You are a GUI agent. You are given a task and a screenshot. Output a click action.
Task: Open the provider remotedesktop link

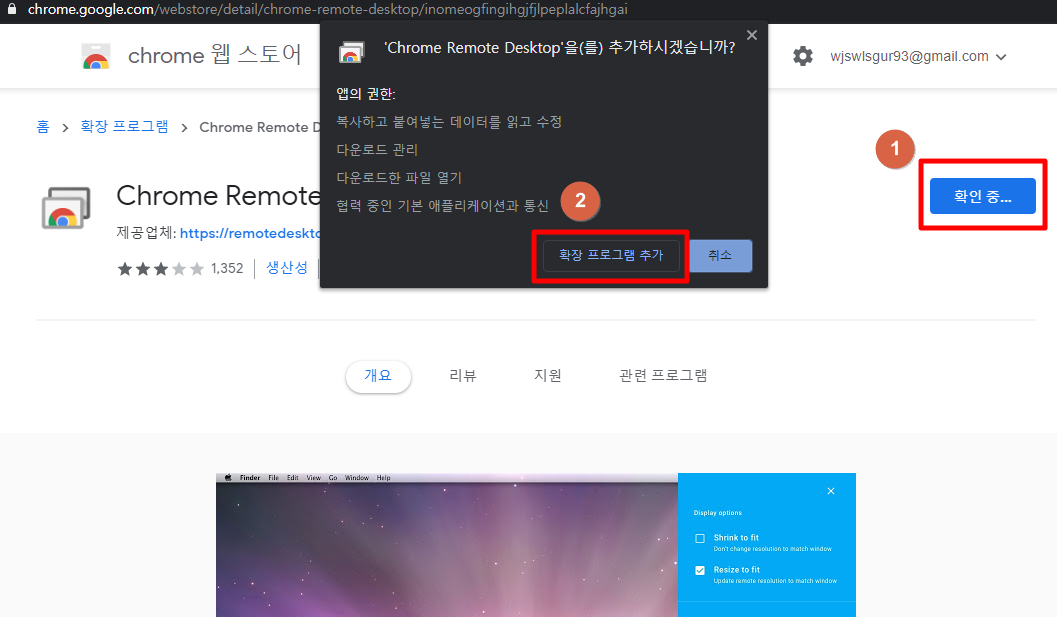point(250,233)
